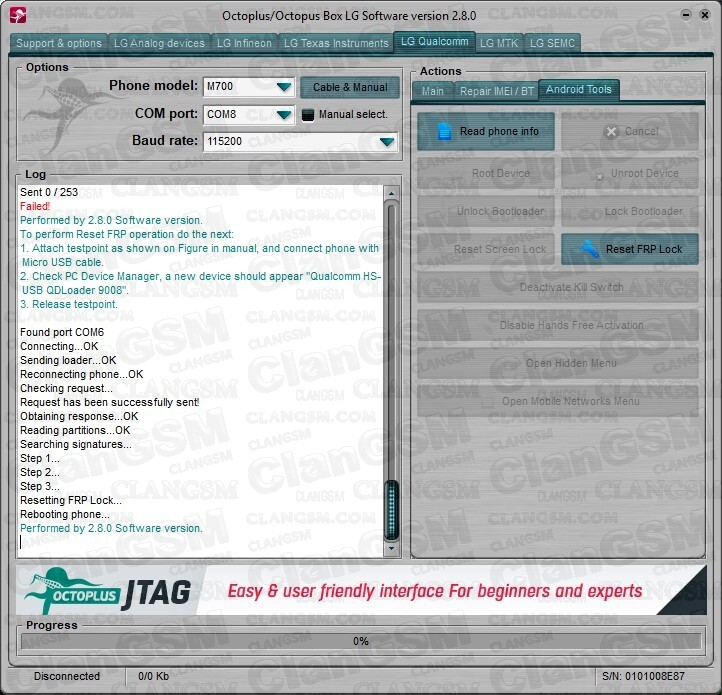
Task: Open the COM port dropdown list
Action: pos(284,115)
